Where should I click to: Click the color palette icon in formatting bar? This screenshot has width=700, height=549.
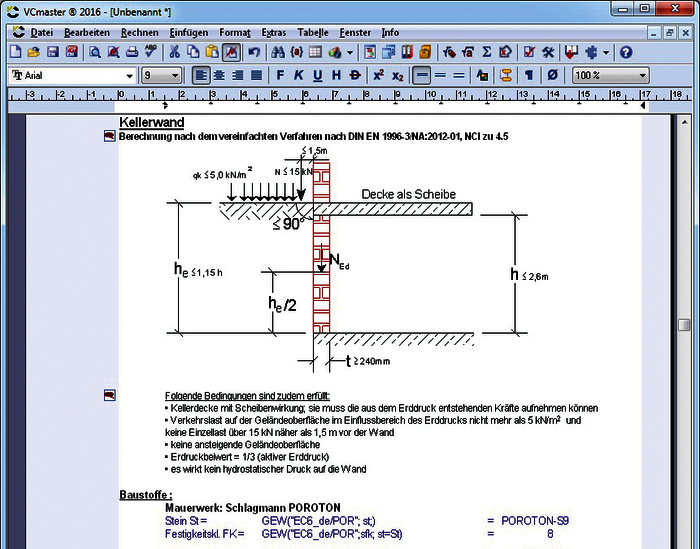(482, 75)
